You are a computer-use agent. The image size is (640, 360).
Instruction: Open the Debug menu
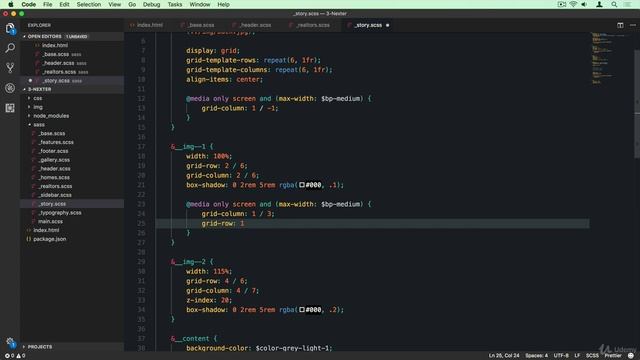(x=151, y=4)
